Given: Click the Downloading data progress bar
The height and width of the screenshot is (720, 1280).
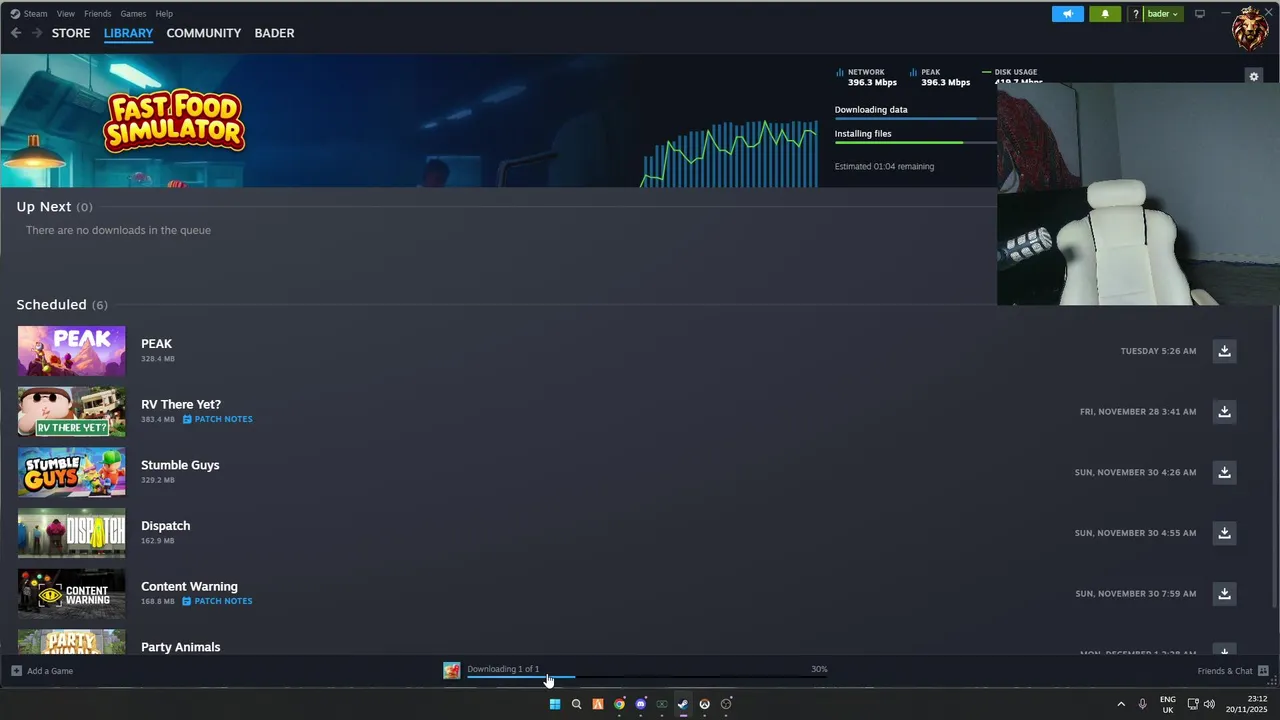Looking at the screenshot, I should point(915,119).
